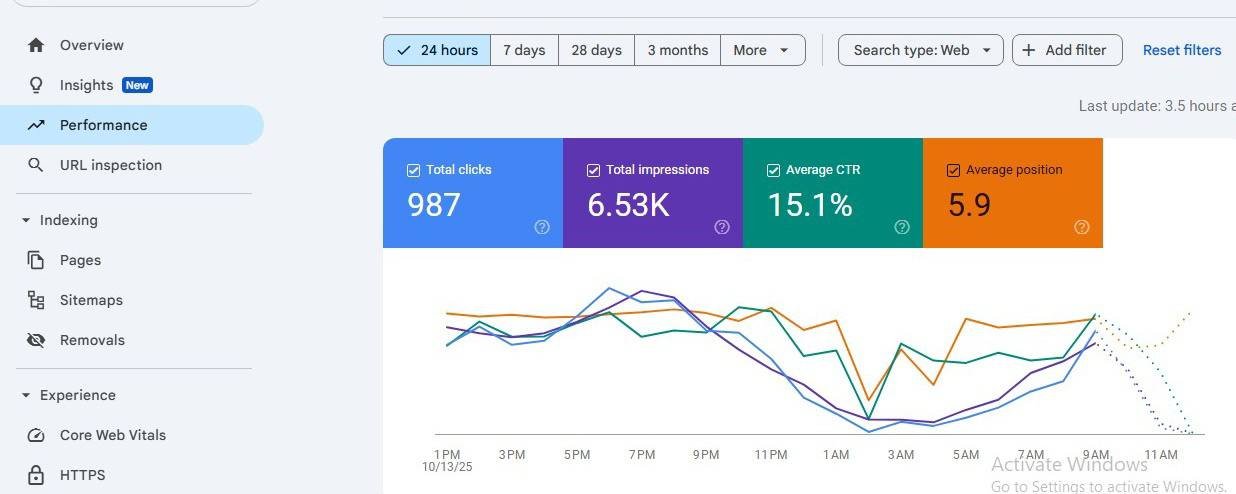The width and height of the screenshot is (1236, 494).
Task: Click help icon on Total clicks card
Action: pyautogui.click(x=542, y=227)
